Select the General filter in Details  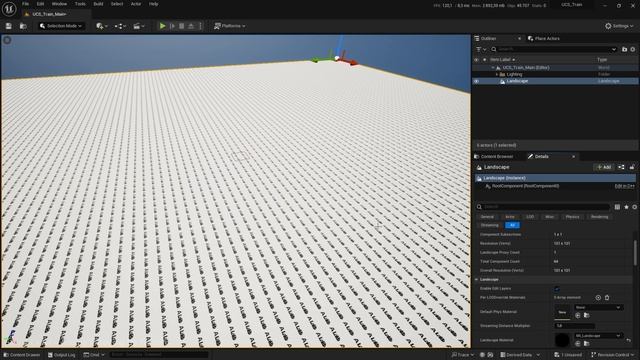tap(487, 217)
